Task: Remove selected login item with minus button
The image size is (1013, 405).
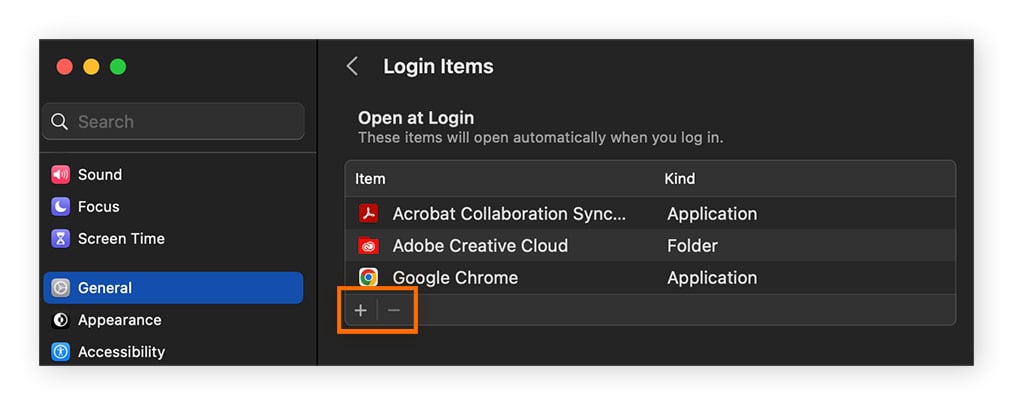Action: pyautogui.click(x=394, y=311)
